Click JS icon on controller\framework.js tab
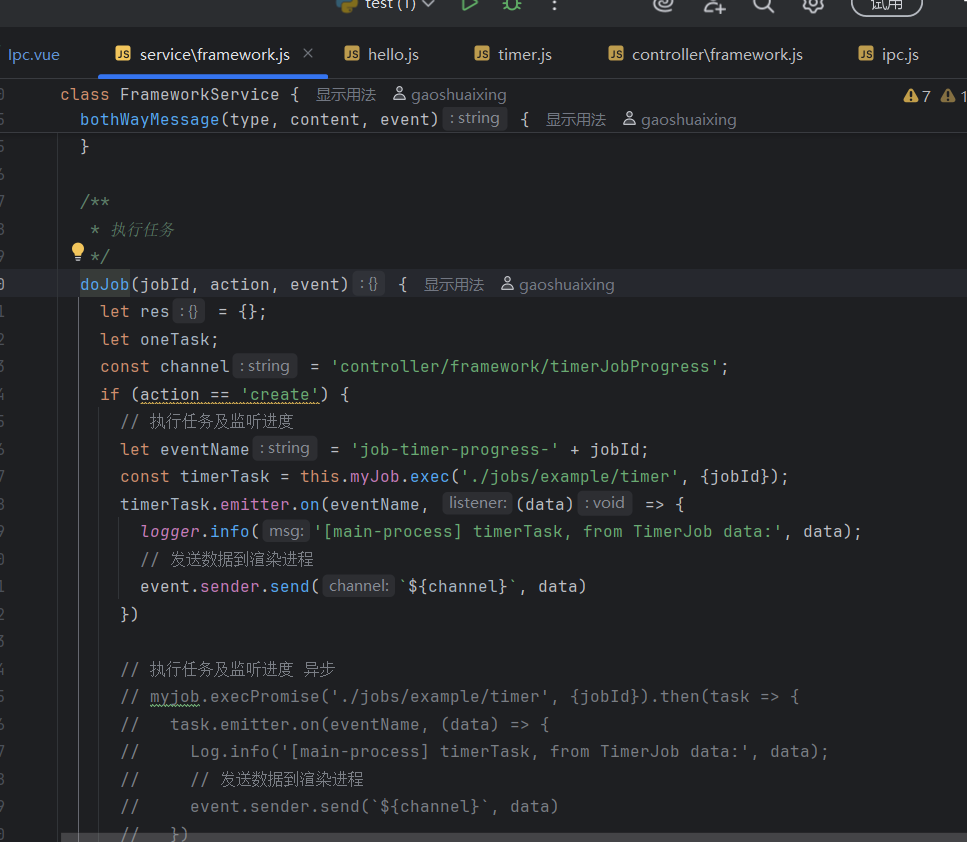The image size is (967, 842). click(615, 54)
